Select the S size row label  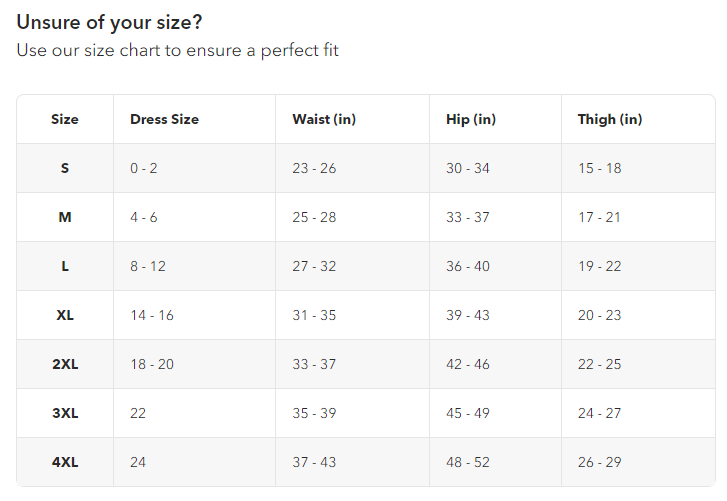[x=65, y=168]
